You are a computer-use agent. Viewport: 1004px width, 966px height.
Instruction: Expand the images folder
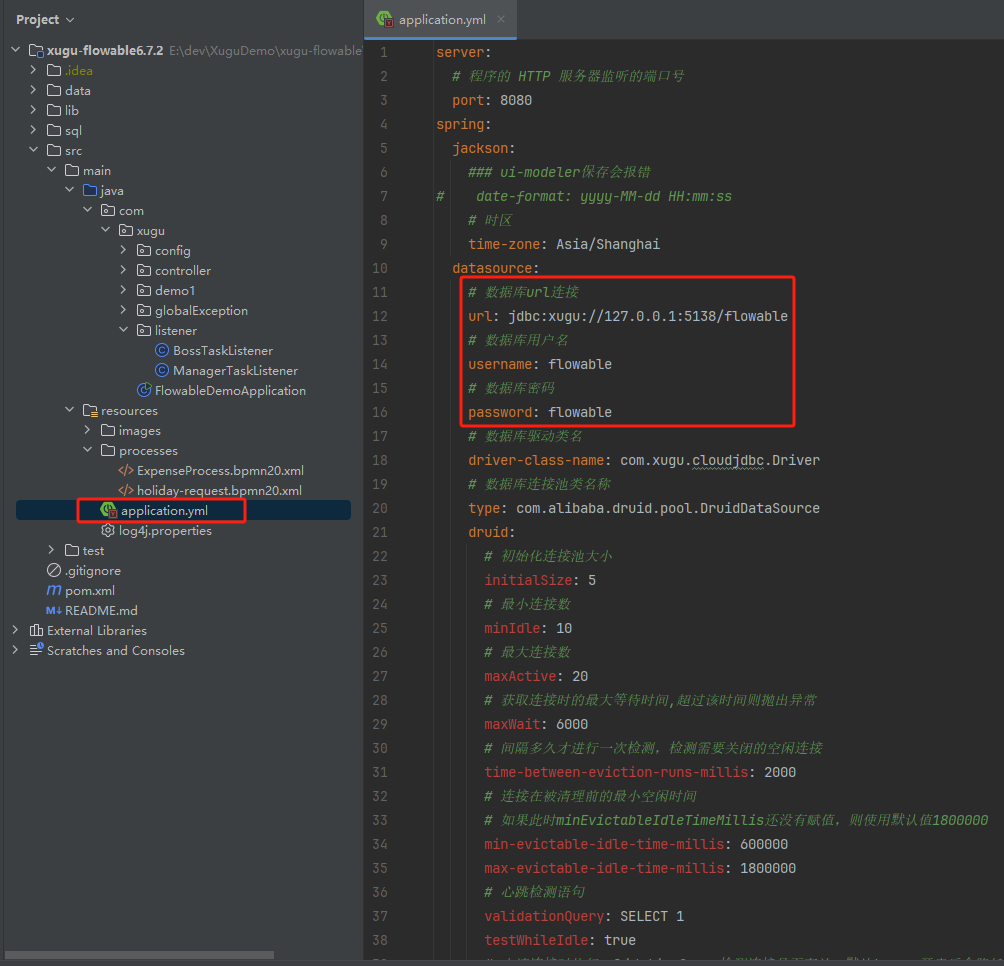[x=88, y=431]
